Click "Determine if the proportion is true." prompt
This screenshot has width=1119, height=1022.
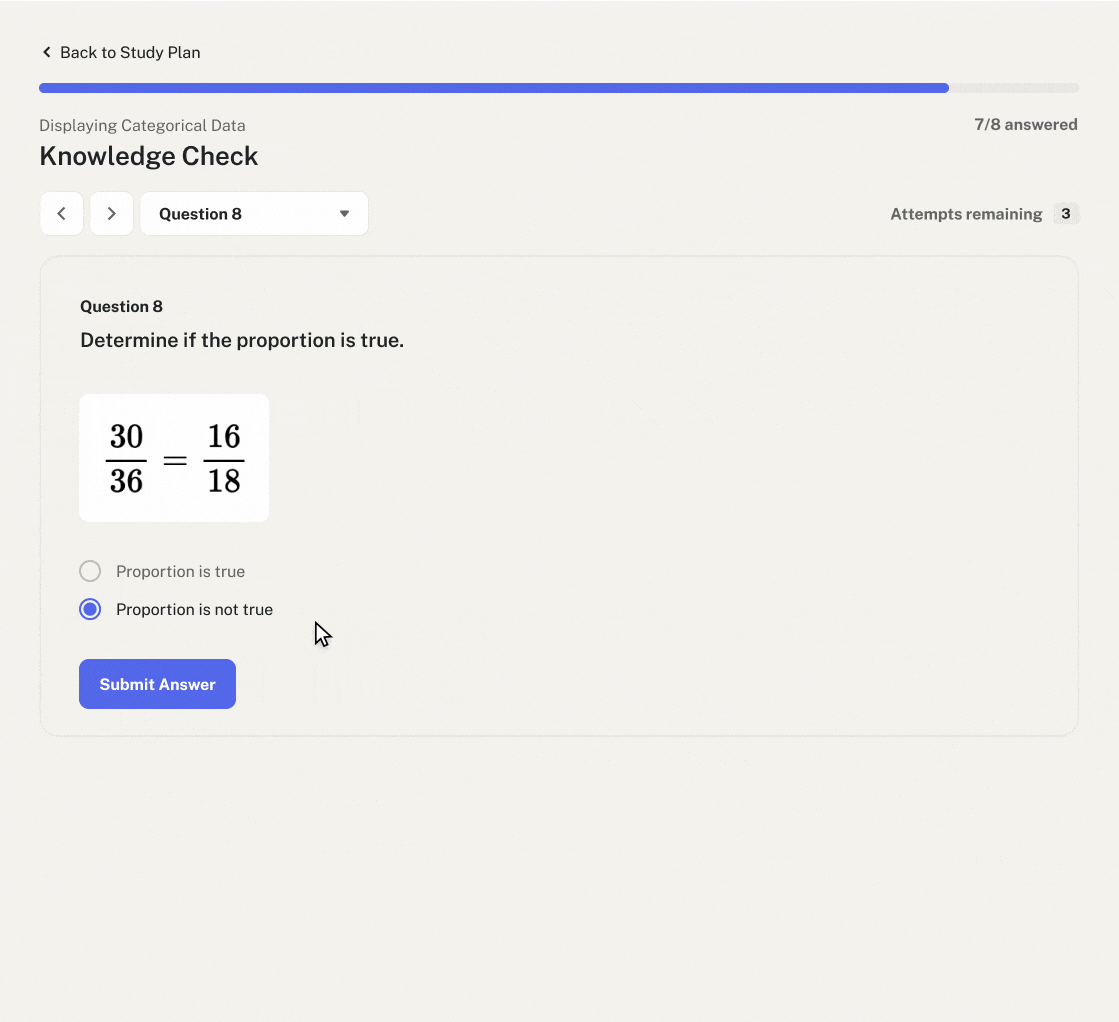(x=242, y=340)
